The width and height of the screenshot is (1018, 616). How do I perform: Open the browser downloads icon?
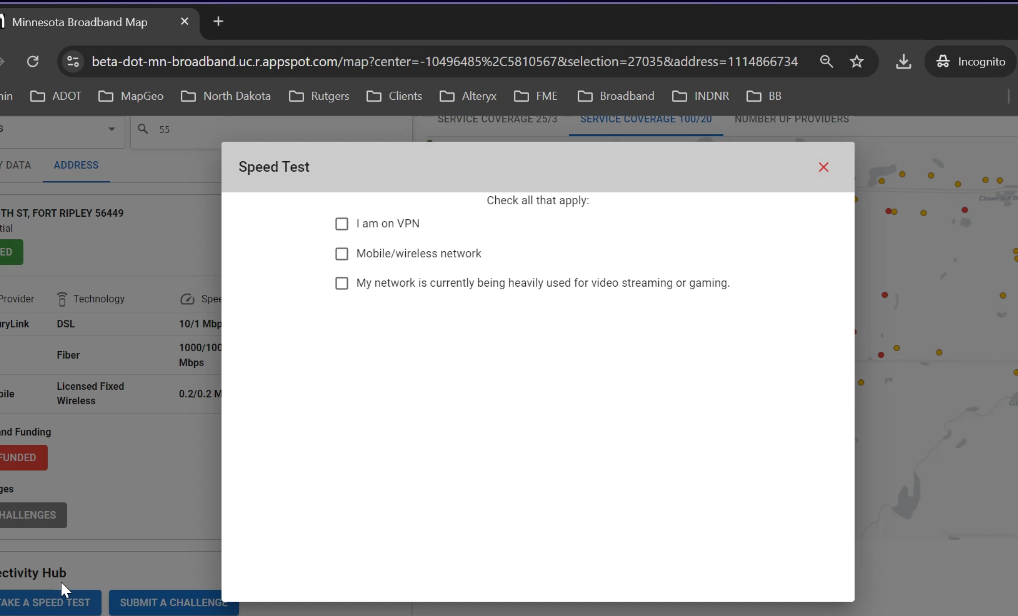click(x=903, y=62)
